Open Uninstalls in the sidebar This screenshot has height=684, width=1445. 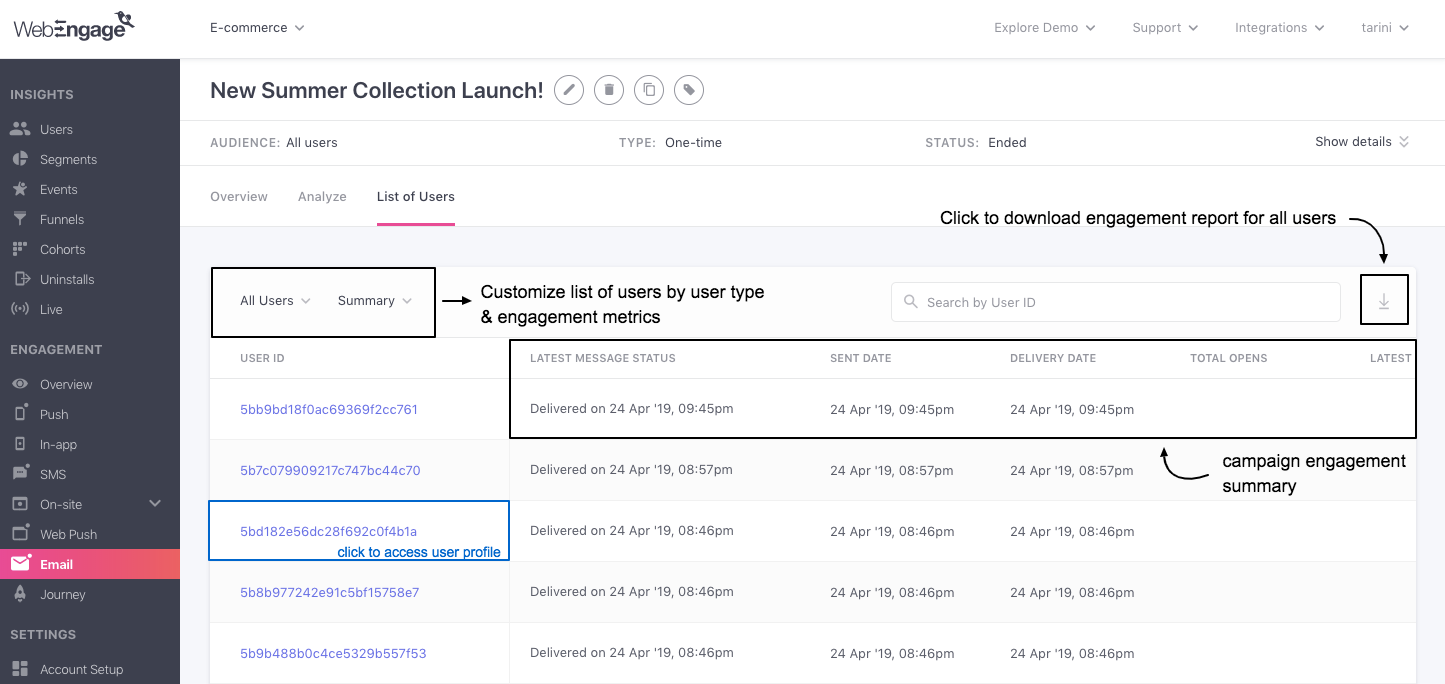pyautogui.click(x=67, y=279)
